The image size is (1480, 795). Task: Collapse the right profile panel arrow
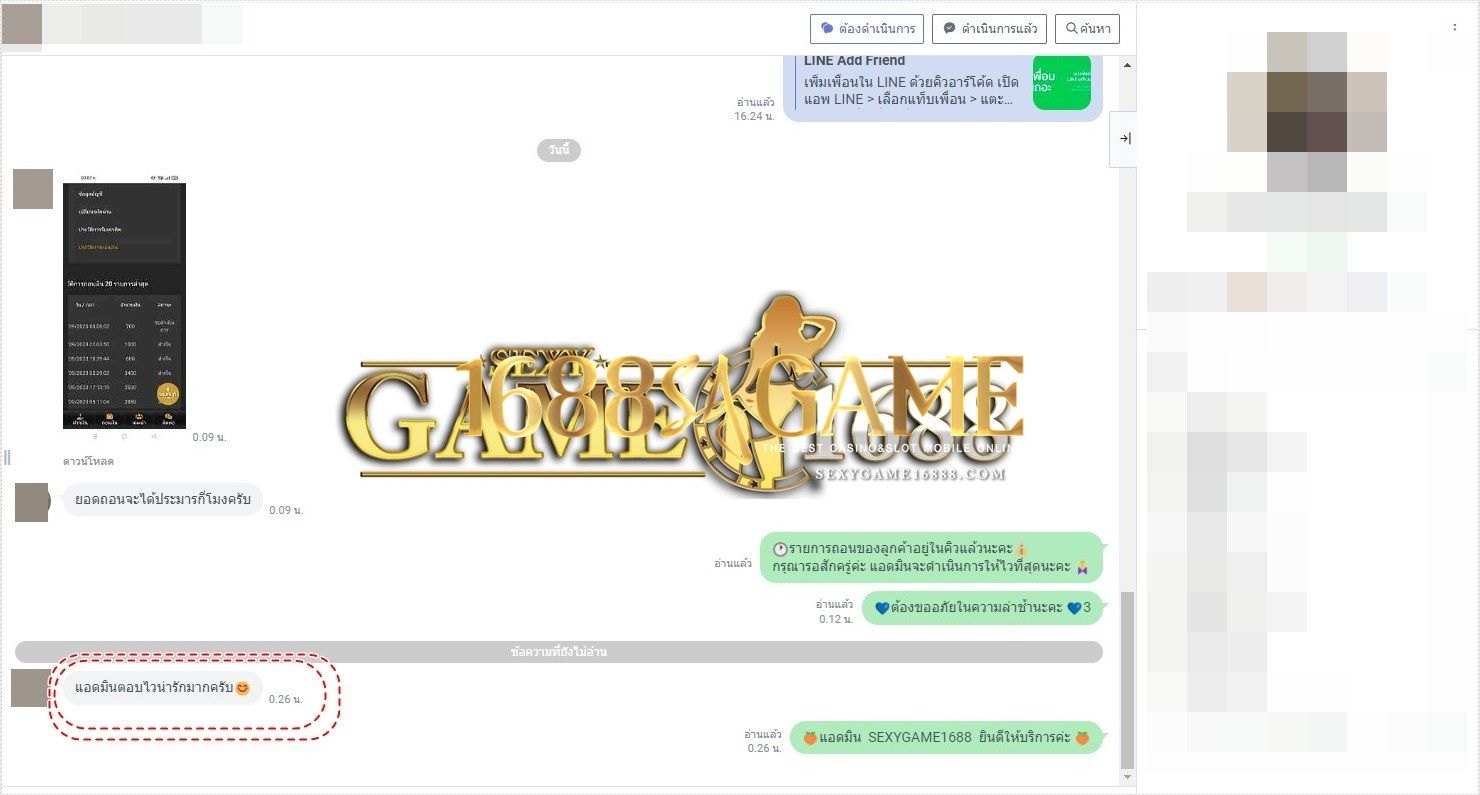coord(1124,139)
